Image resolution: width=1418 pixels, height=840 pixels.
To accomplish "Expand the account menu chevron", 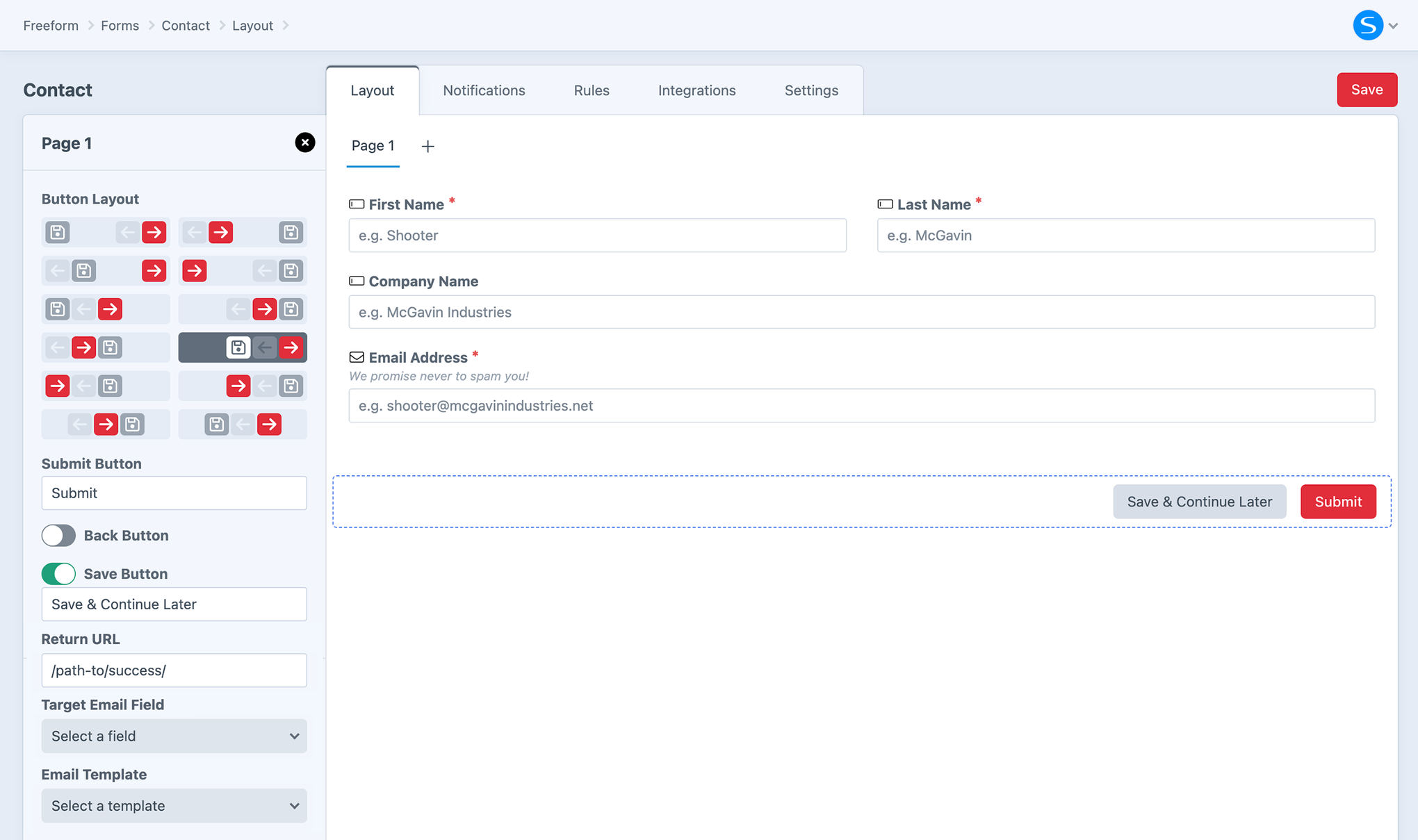I will coord(1394,25).
